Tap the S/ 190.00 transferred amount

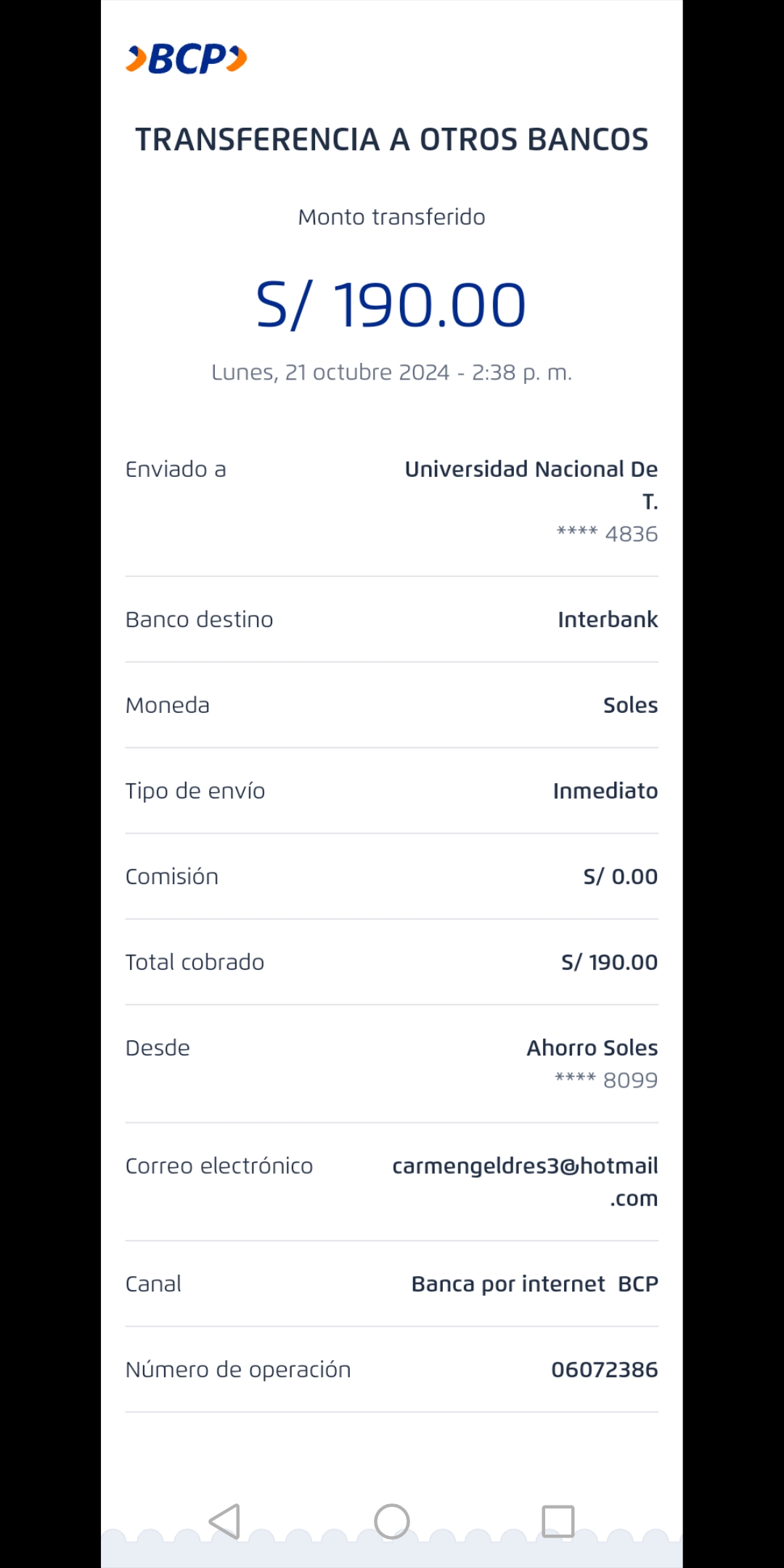(x=391, y=305)
